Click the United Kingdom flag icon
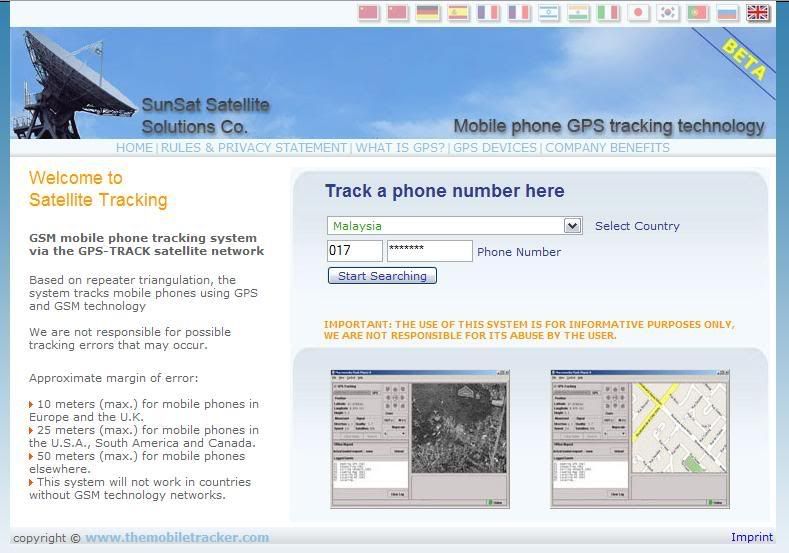789x553 pixels. tap(757, 12)
